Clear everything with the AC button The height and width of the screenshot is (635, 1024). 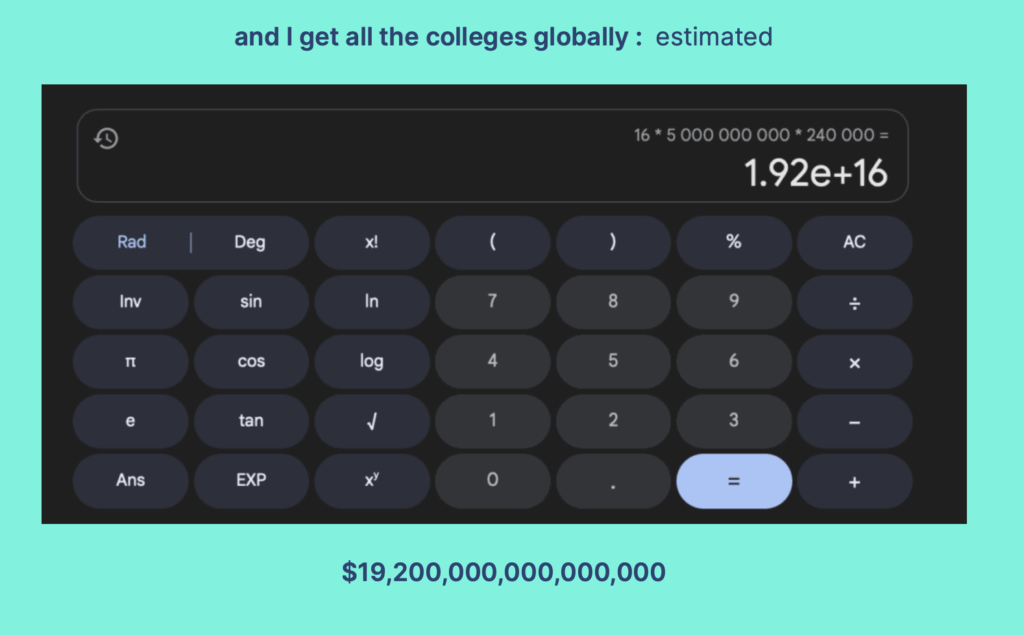pyautogui.click(x=854, y=242)
